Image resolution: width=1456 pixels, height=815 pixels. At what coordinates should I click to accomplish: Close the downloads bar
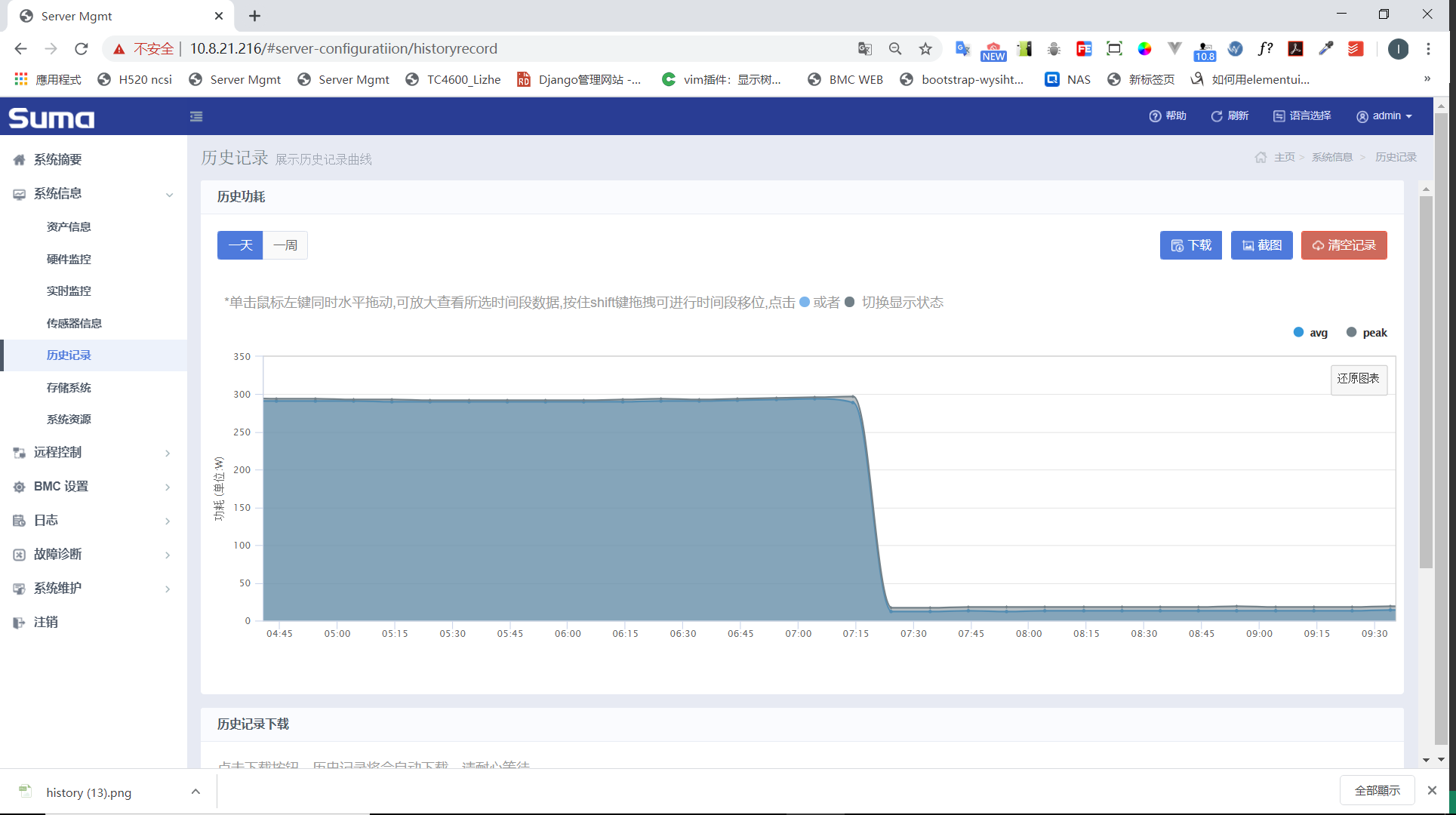pyautogui.click(x=1432, y=790)
